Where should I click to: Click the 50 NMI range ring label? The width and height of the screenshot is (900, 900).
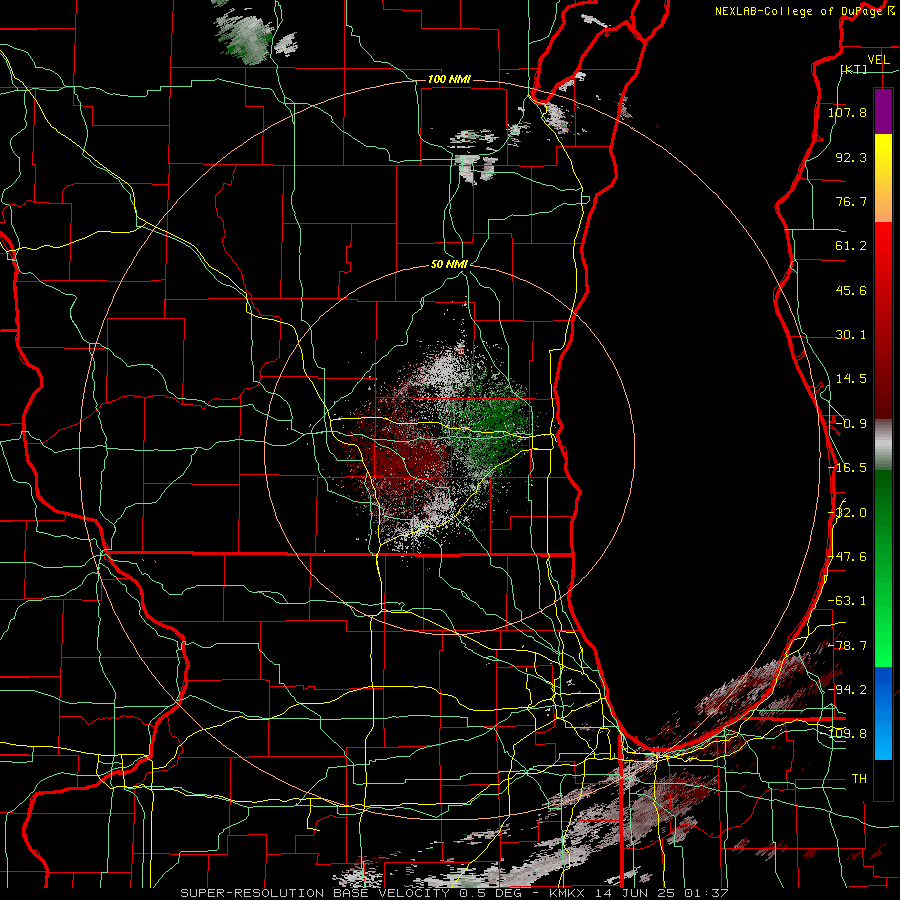pos(449,265)
